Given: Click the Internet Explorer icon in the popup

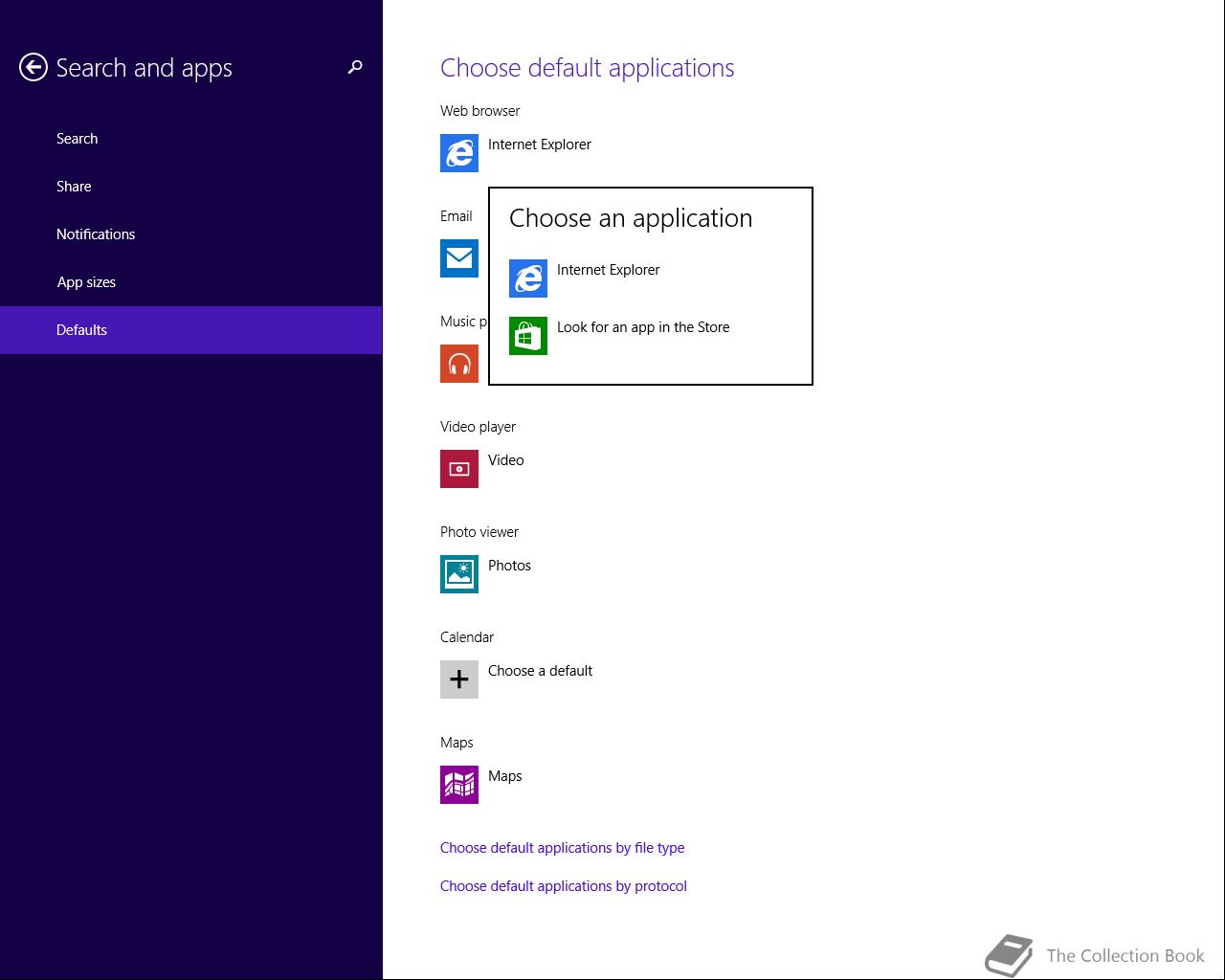Looking at the screenshot, I should click(528, 278).
